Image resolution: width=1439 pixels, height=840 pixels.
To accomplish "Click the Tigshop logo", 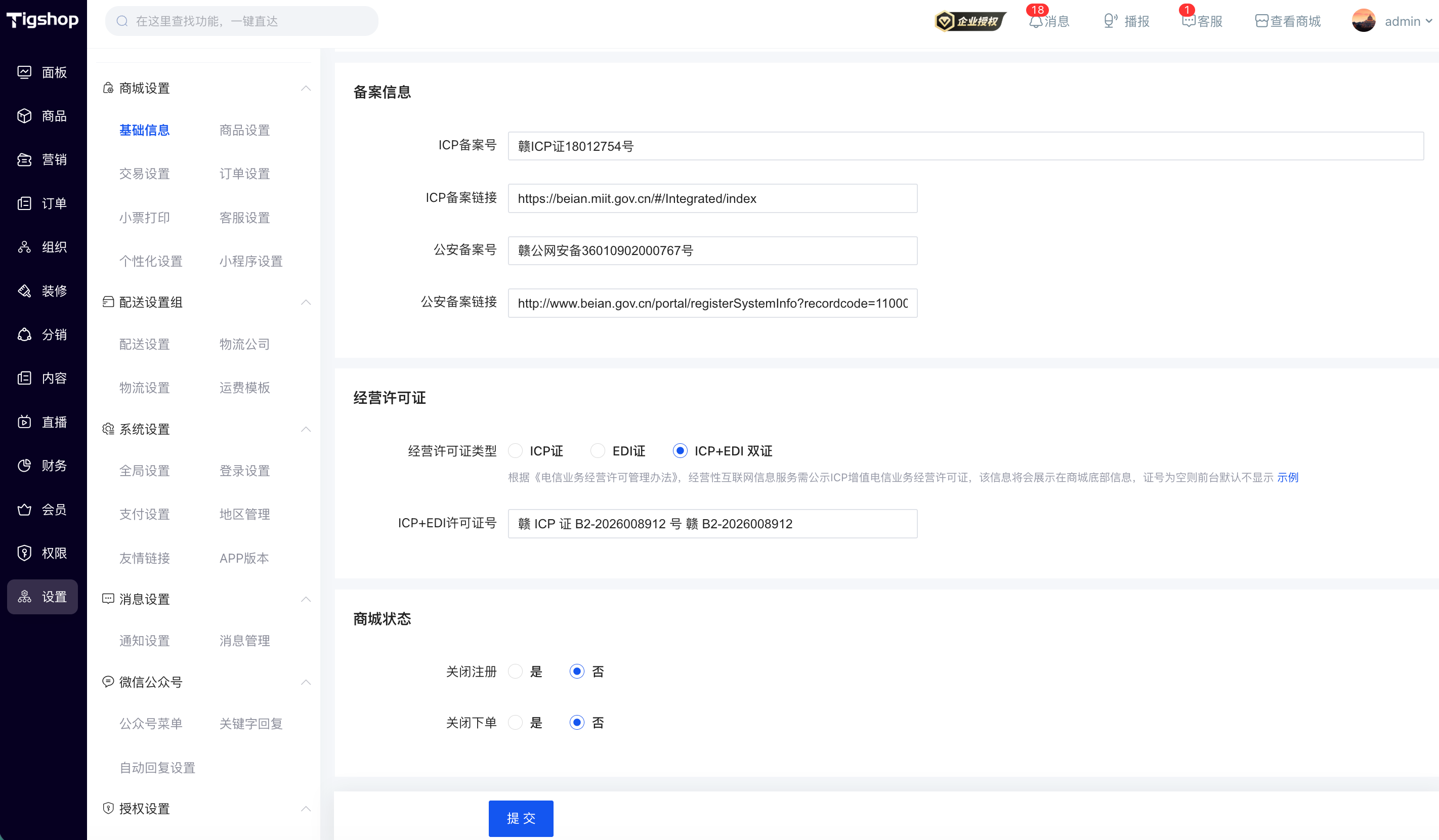I will pyautogui.click(x=43, y=20).
